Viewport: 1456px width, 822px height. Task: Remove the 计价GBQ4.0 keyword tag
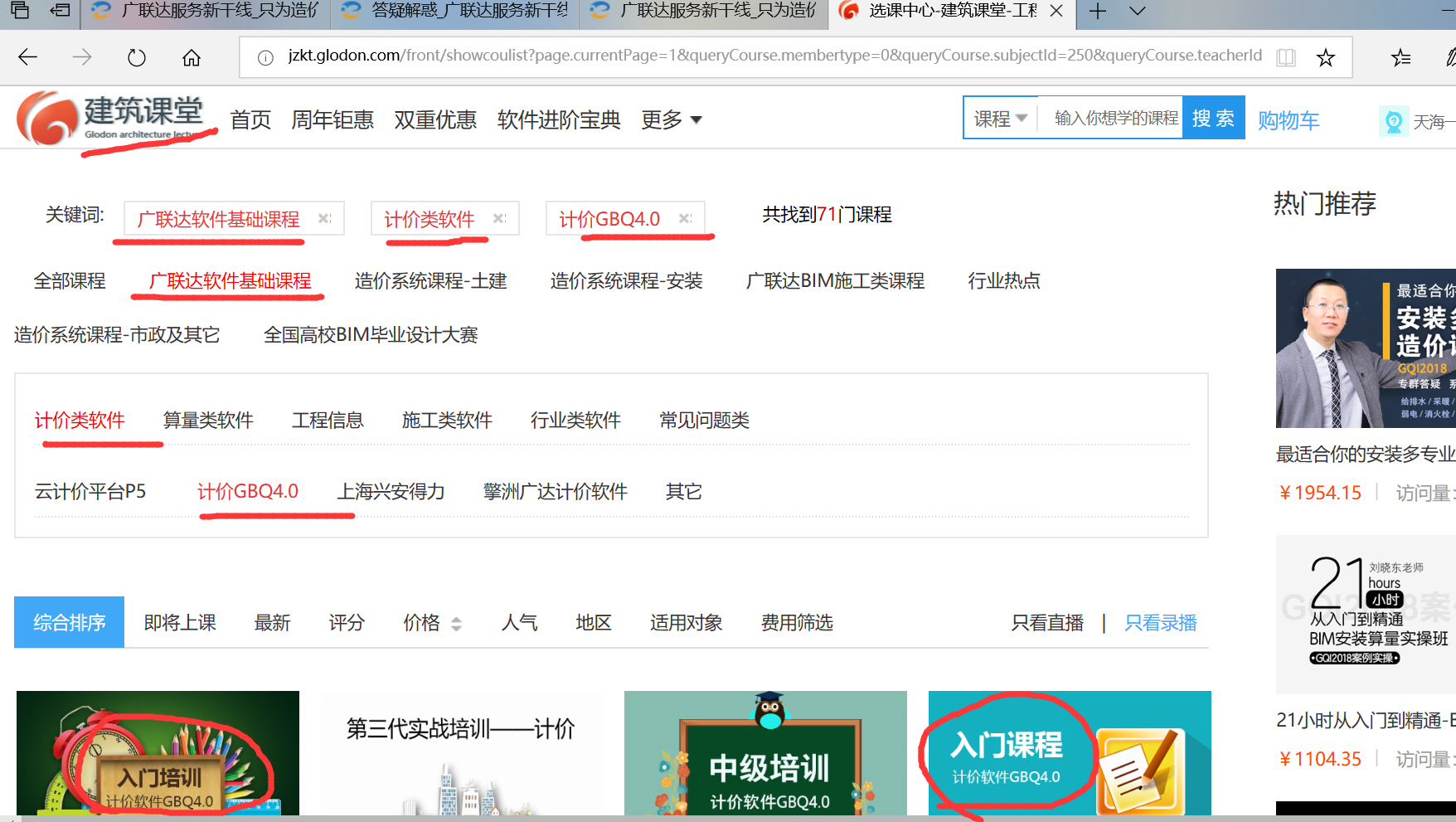tap(685, 218)
